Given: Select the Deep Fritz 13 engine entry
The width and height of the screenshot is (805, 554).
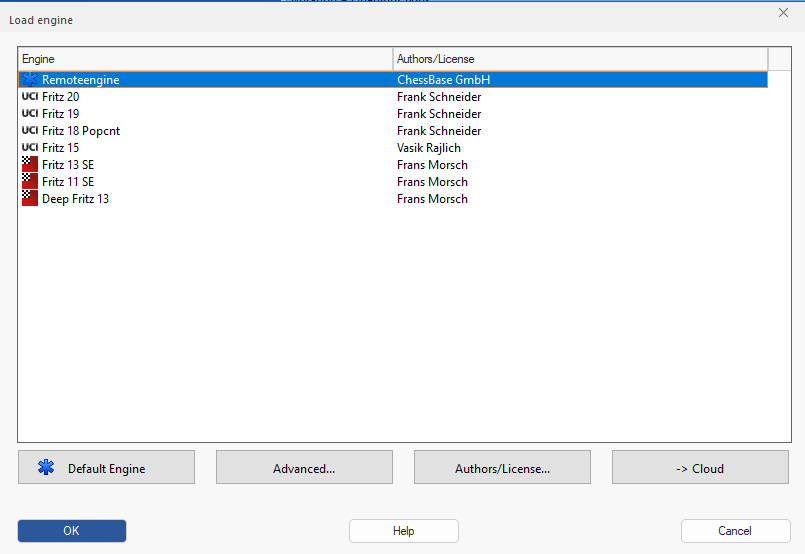Looking at the screenshot, I should click(75, 199).
